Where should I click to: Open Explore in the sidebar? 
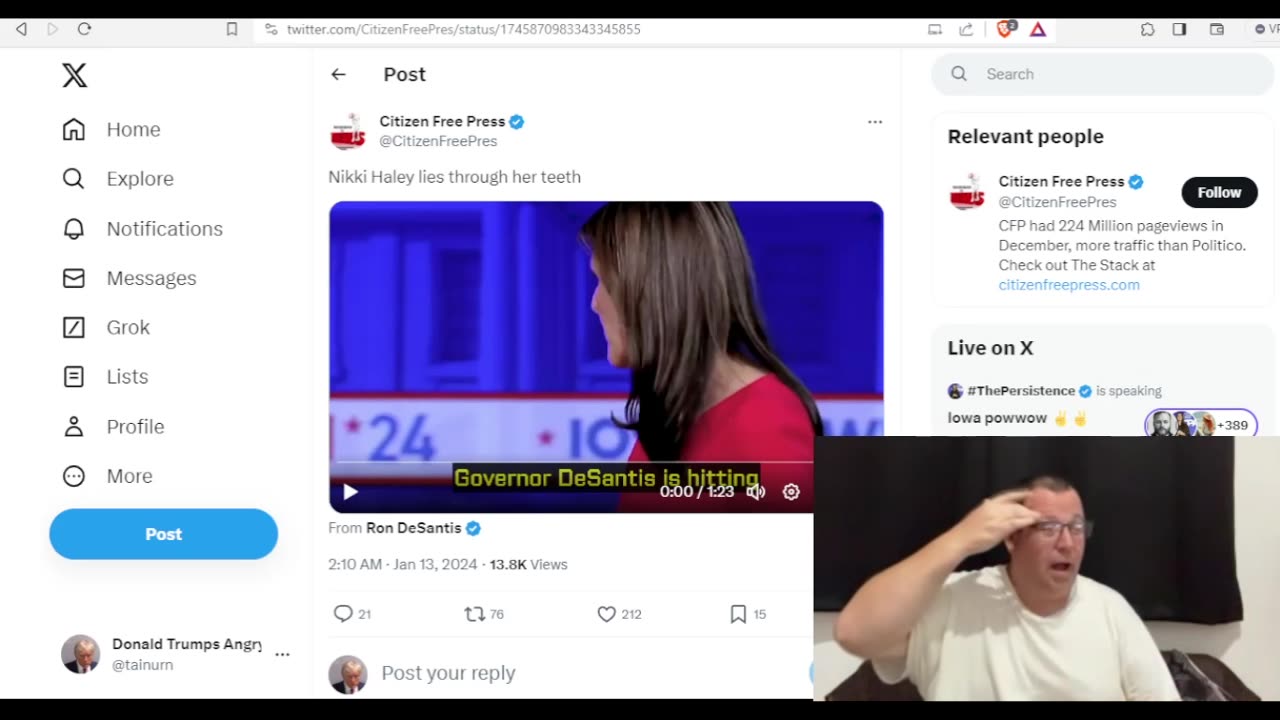[117, 178]
